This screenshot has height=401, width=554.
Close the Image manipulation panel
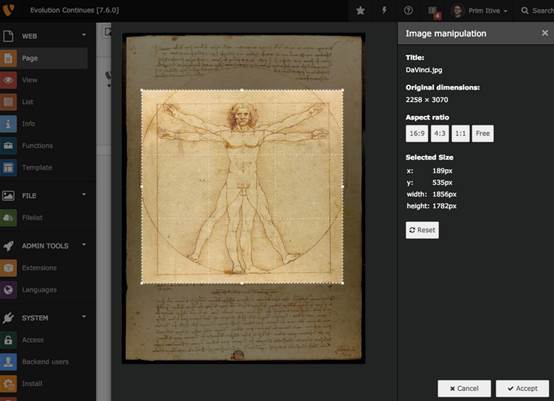pos(545,33)
